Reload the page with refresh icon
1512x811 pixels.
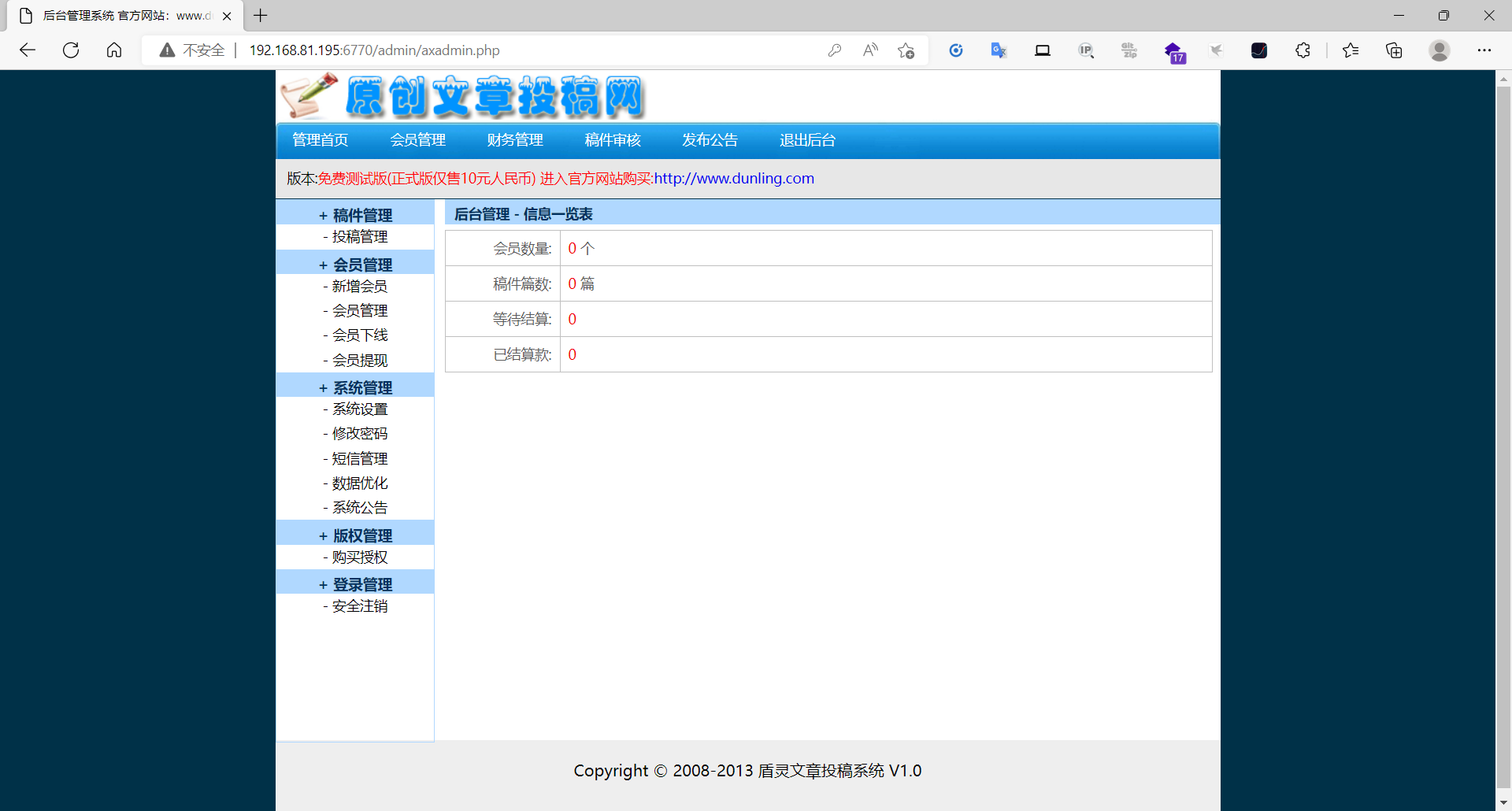tap(71, 50)
